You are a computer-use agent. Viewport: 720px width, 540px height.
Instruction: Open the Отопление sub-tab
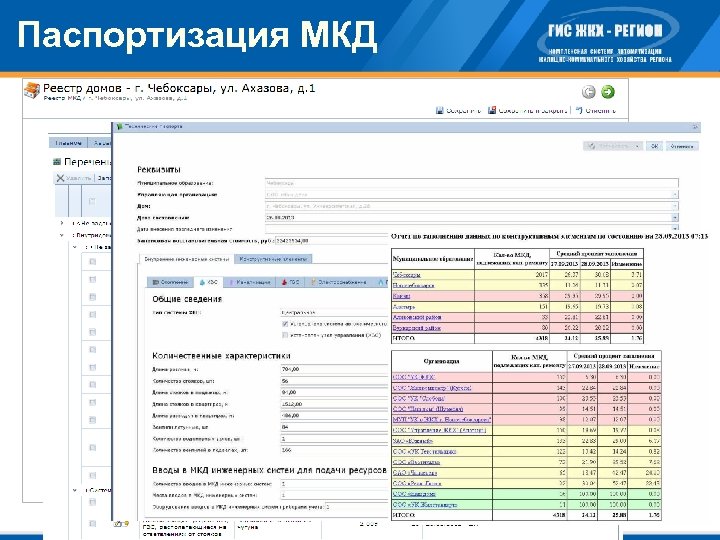coord(170,282)
